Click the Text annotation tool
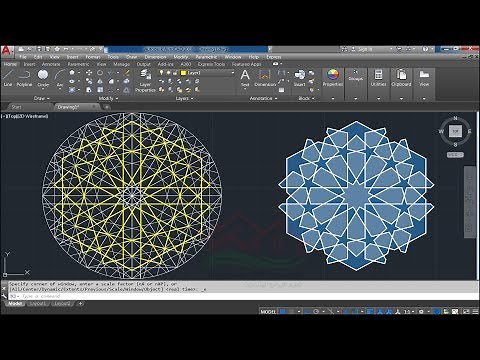Screen dimensions: 480x360 (245, 78)
